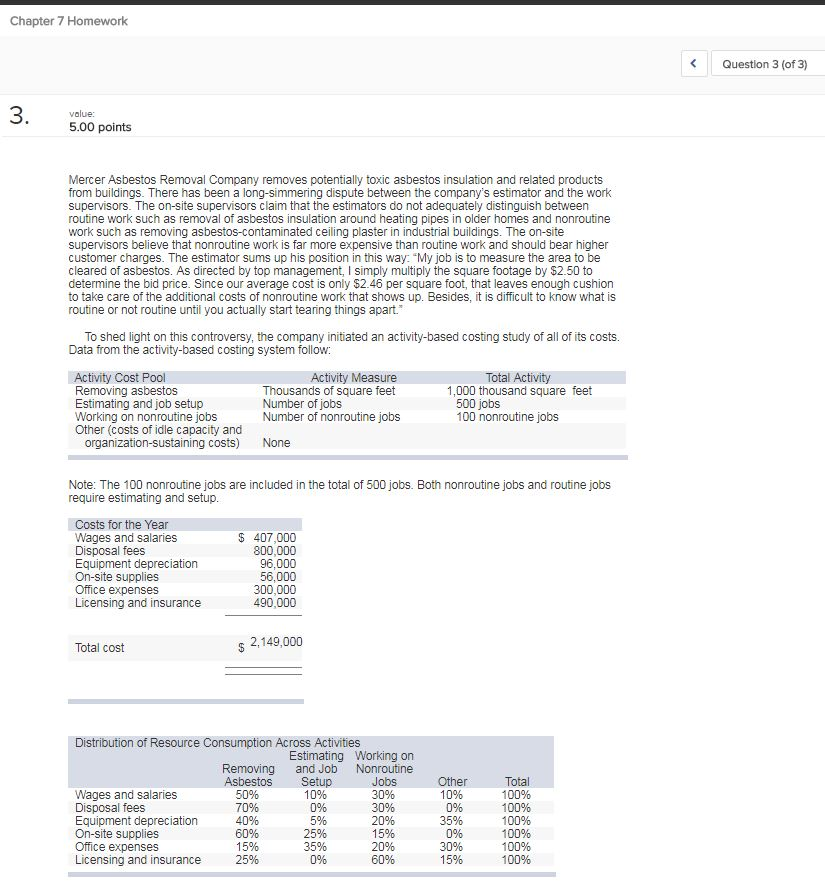Click the 56,000 on-site supplies amount

tap(277, 577)
